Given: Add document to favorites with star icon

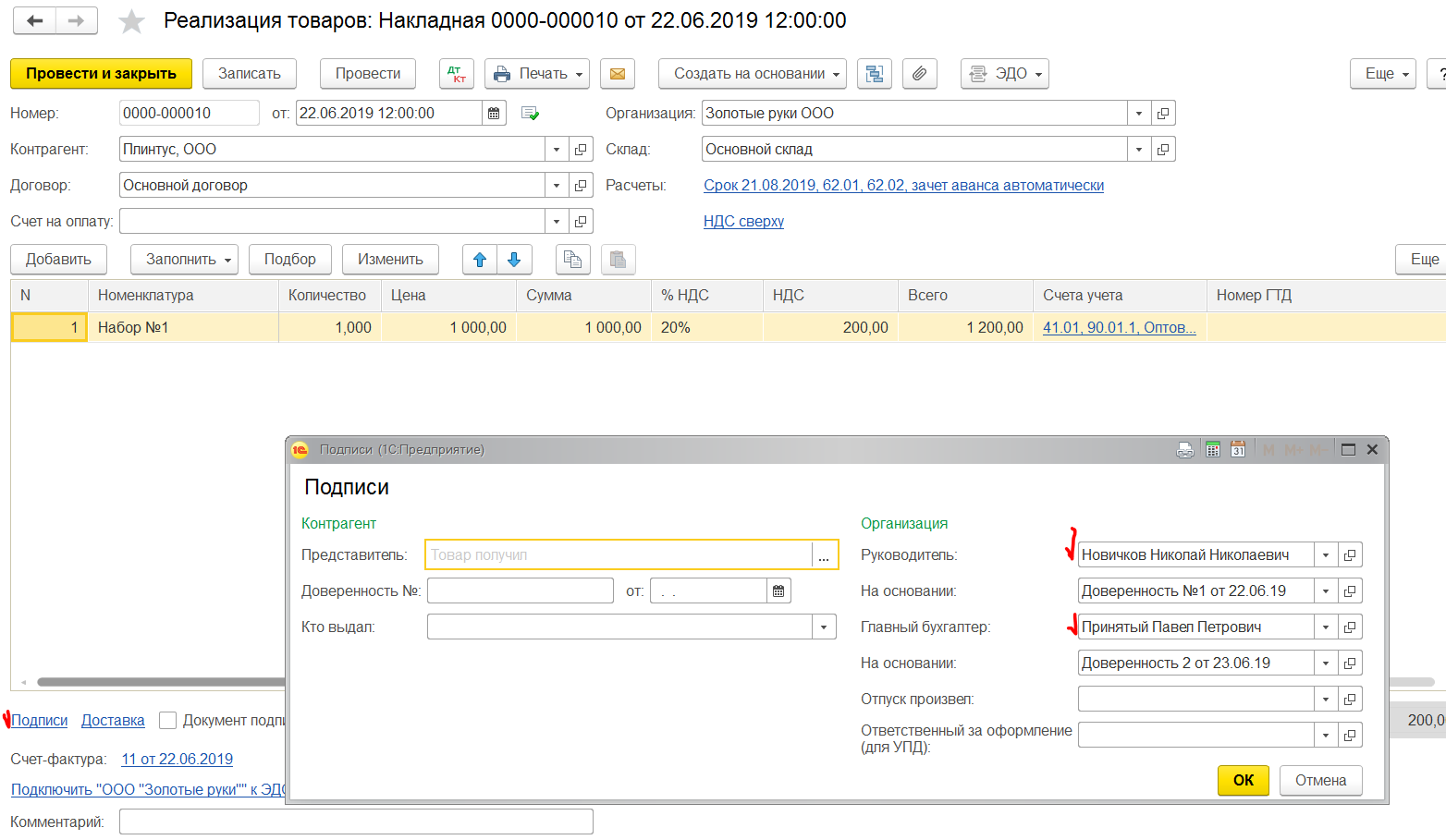Looking at the screenshot, I should (132, 21).
